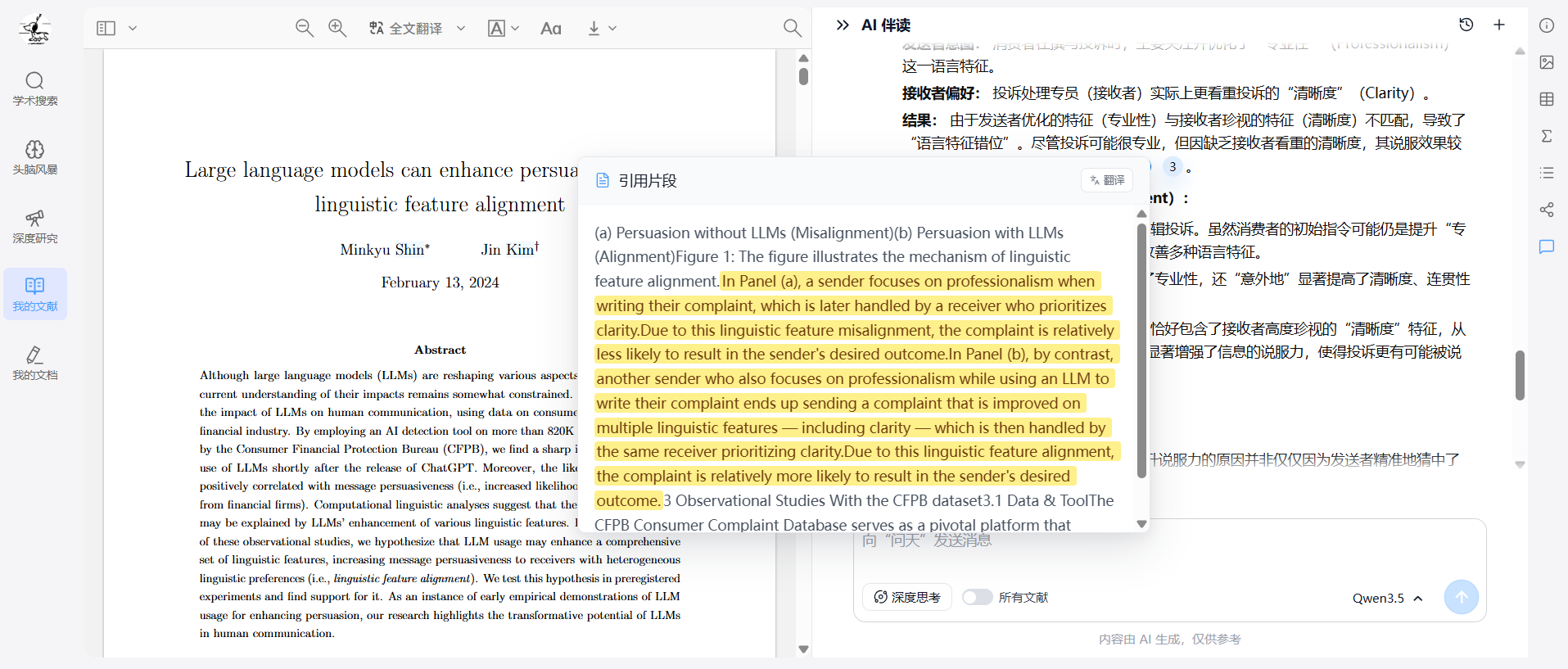Expand the download options dropdown

tap(612, 28)
